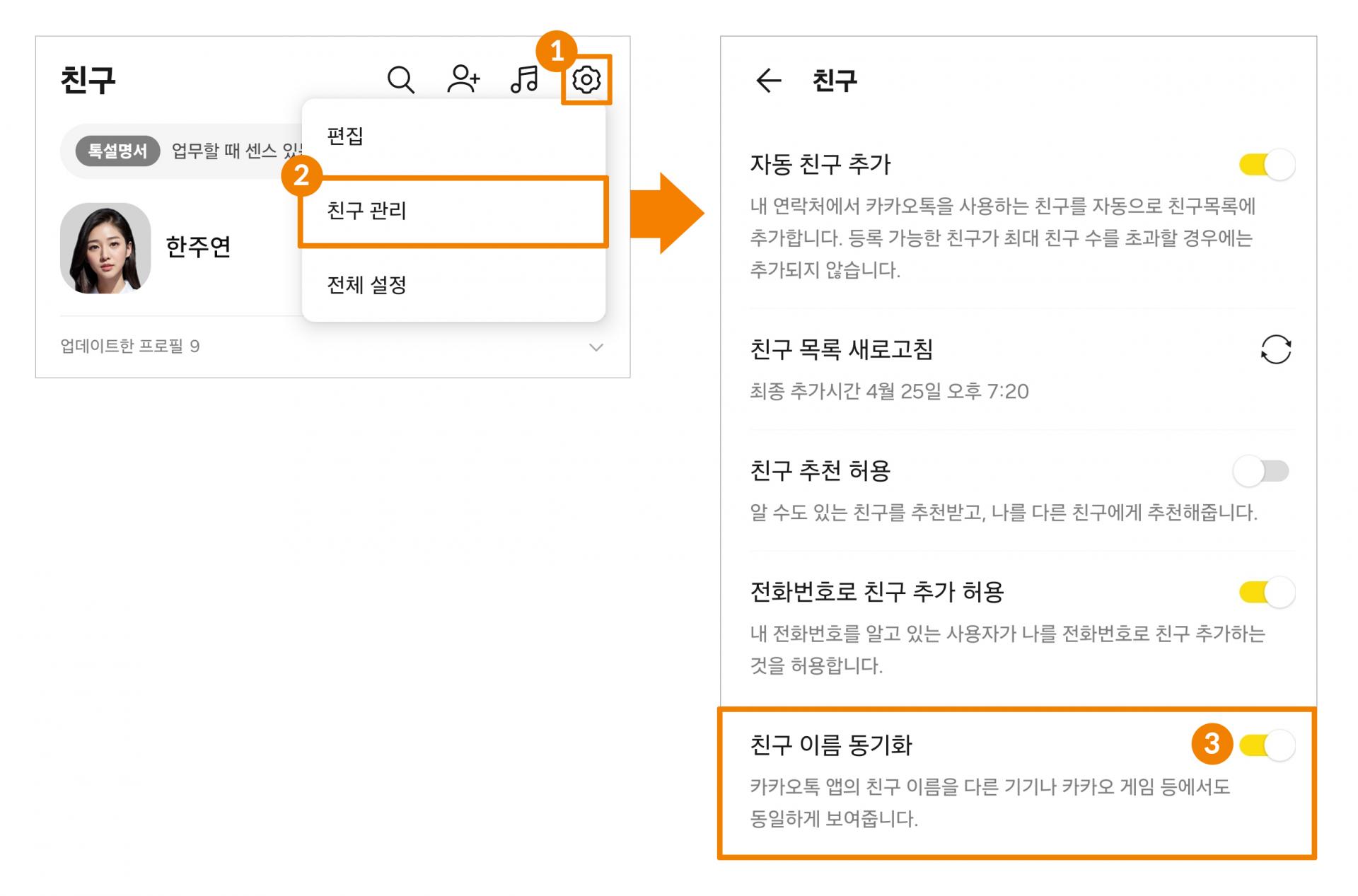
Task: Select 편집 from the menu
Action: click(345, 136)
